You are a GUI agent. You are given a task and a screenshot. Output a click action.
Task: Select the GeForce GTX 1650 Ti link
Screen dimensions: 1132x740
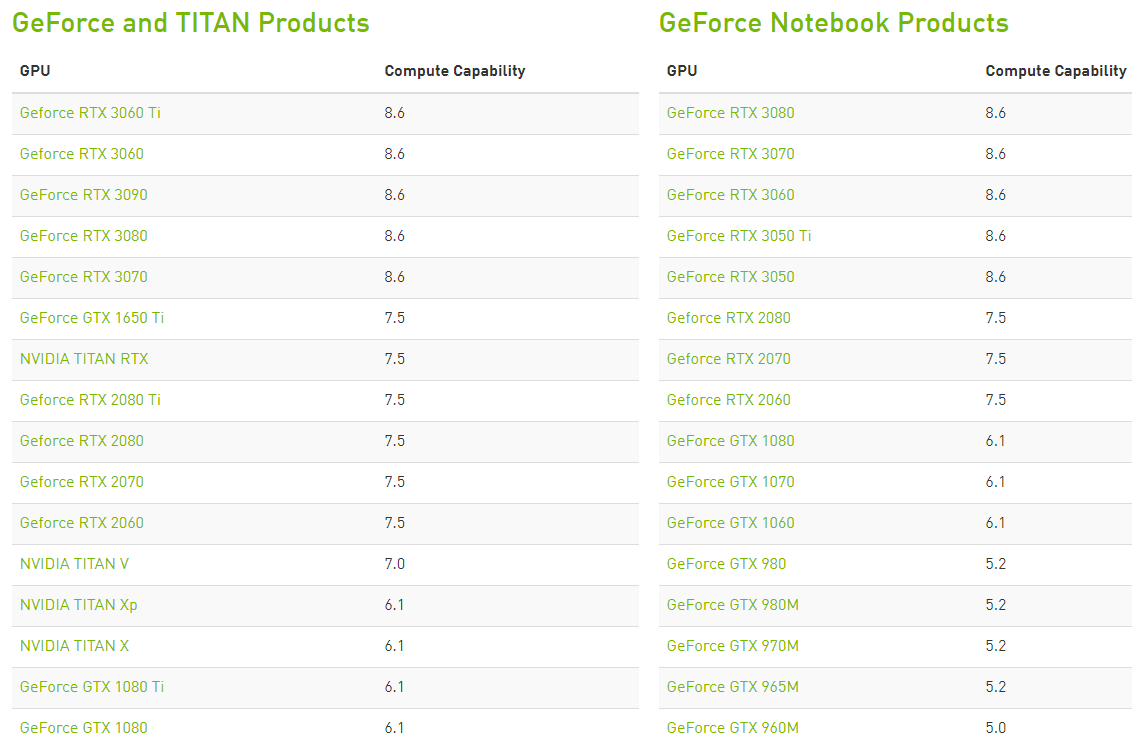[x=92, y=318]
